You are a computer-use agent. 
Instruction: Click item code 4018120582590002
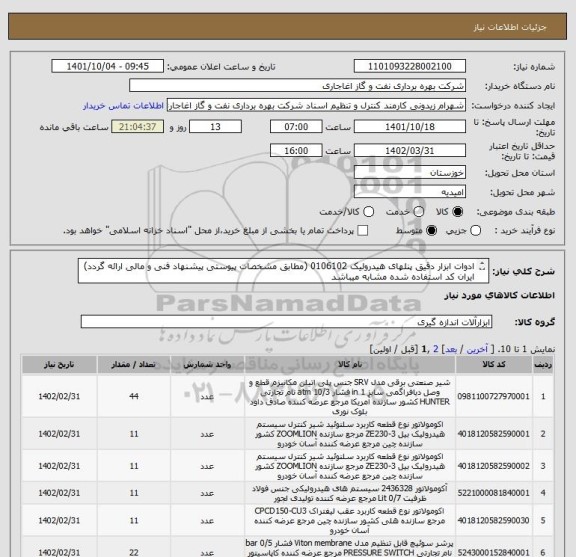pos(493,466)
